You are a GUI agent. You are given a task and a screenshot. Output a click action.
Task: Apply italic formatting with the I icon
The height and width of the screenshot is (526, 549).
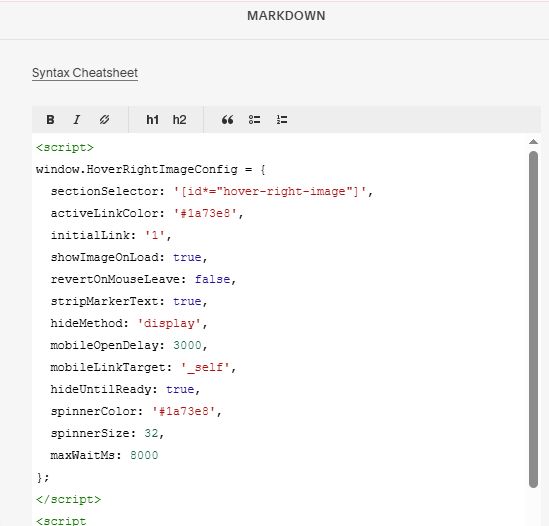tap(77, 120)
